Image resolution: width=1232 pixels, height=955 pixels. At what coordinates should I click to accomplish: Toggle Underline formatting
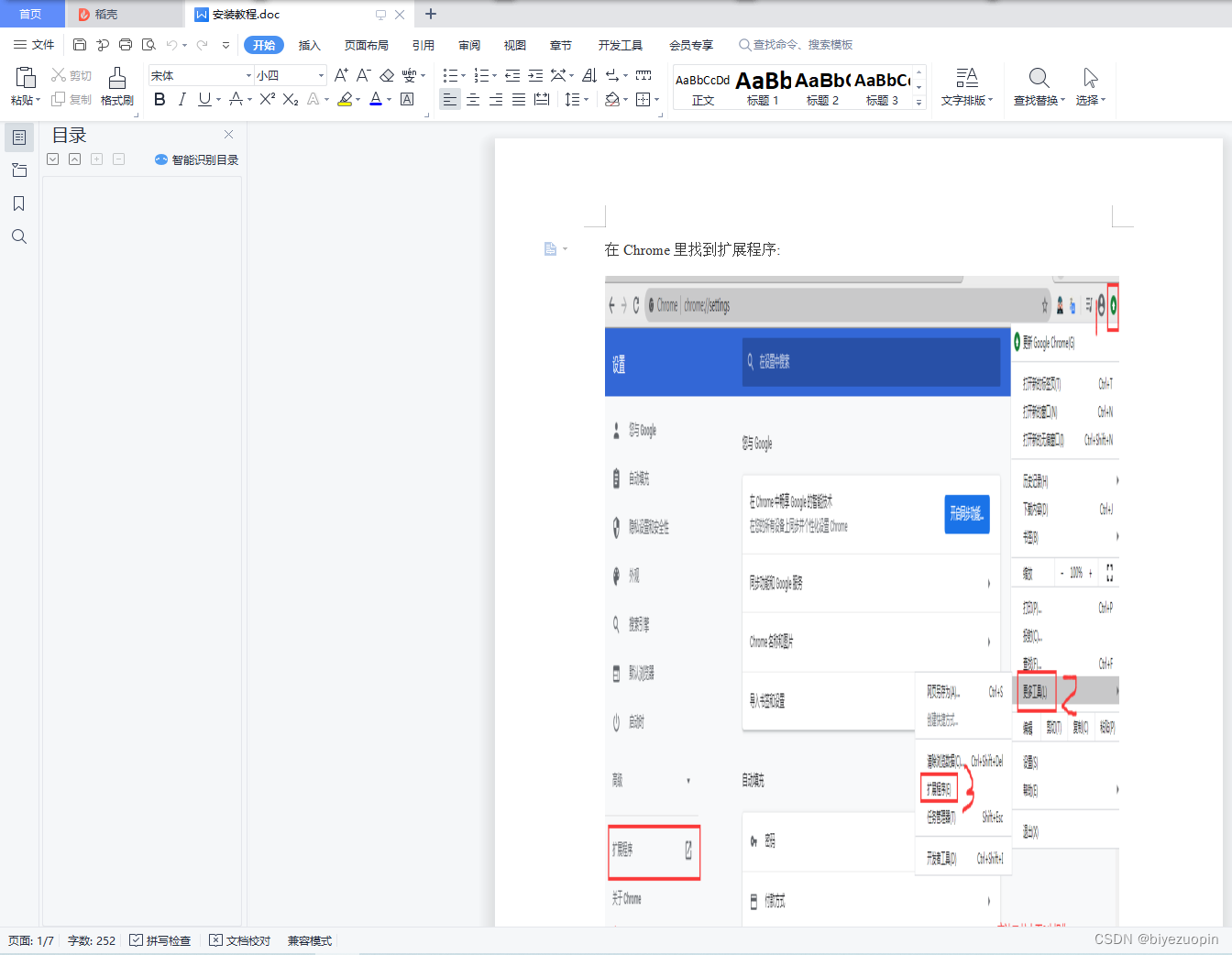204,99
